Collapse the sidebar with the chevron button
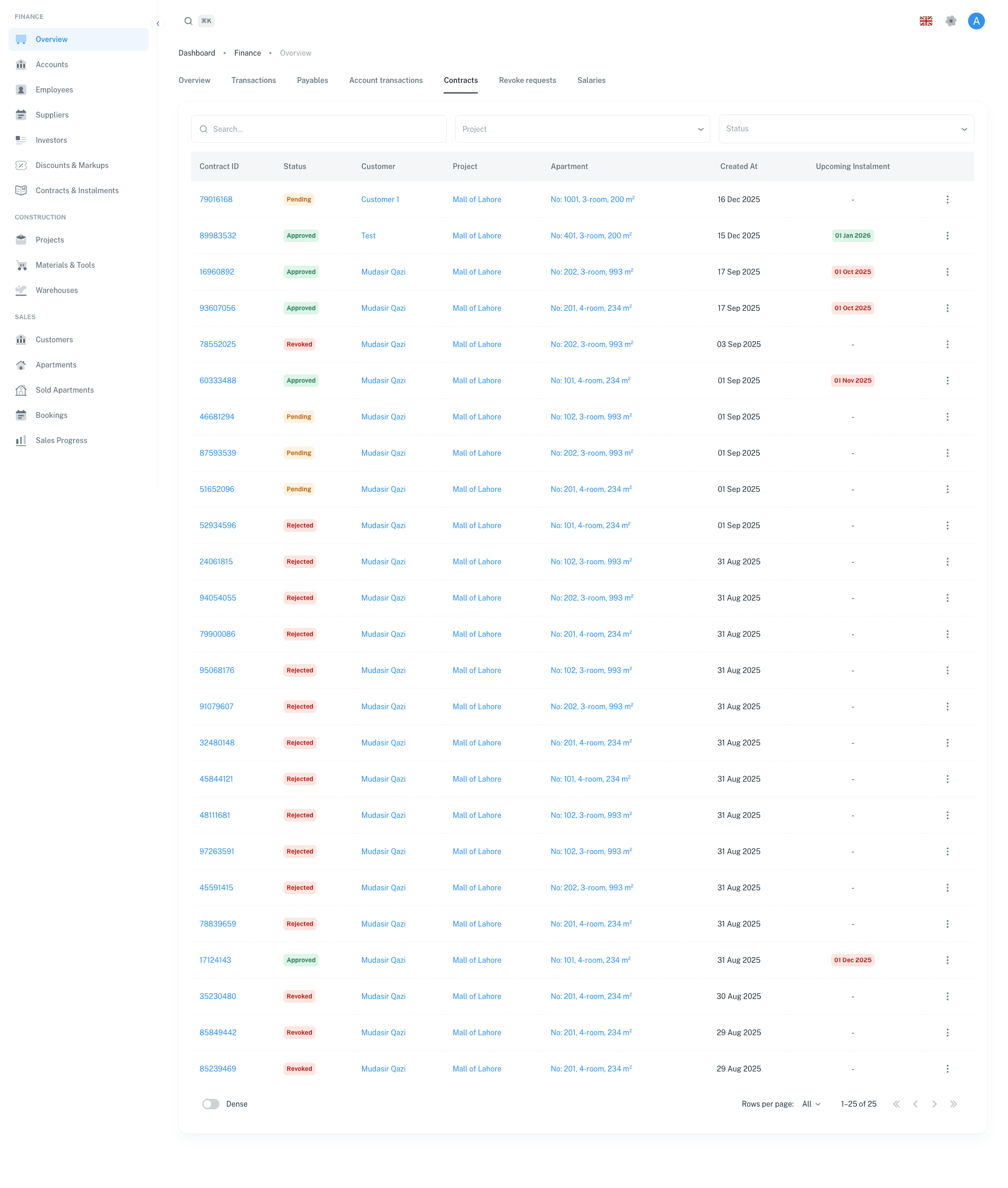1008x1188 pixels. pos(157,24)
